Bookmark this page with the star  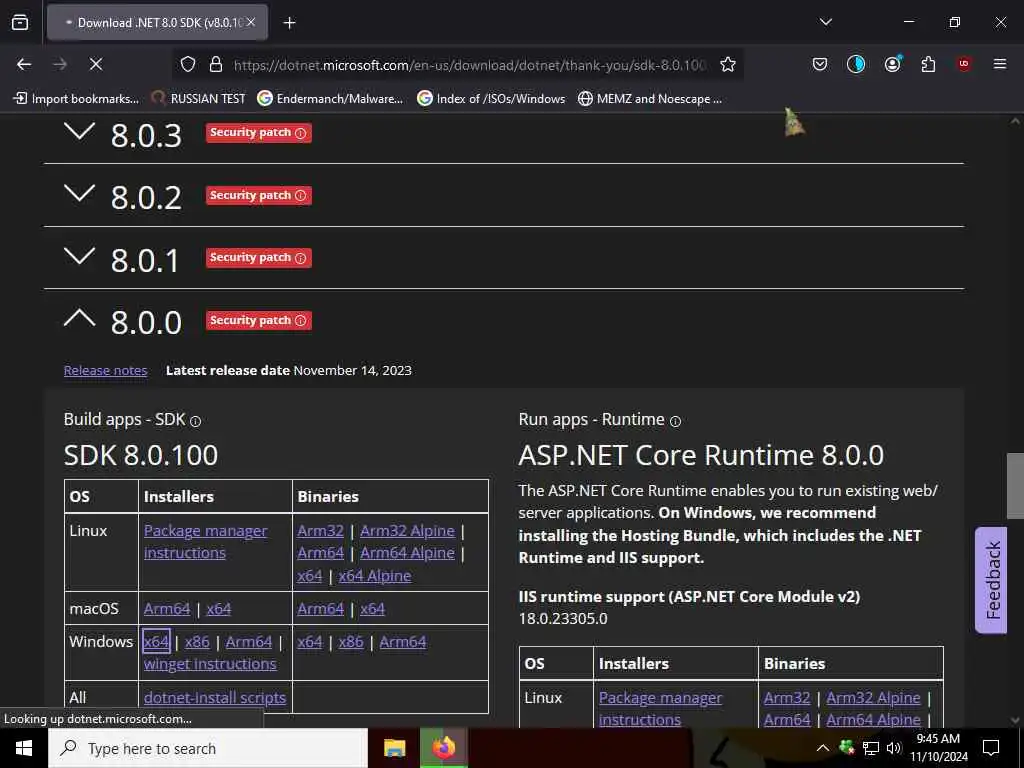[x=728, y=64]
